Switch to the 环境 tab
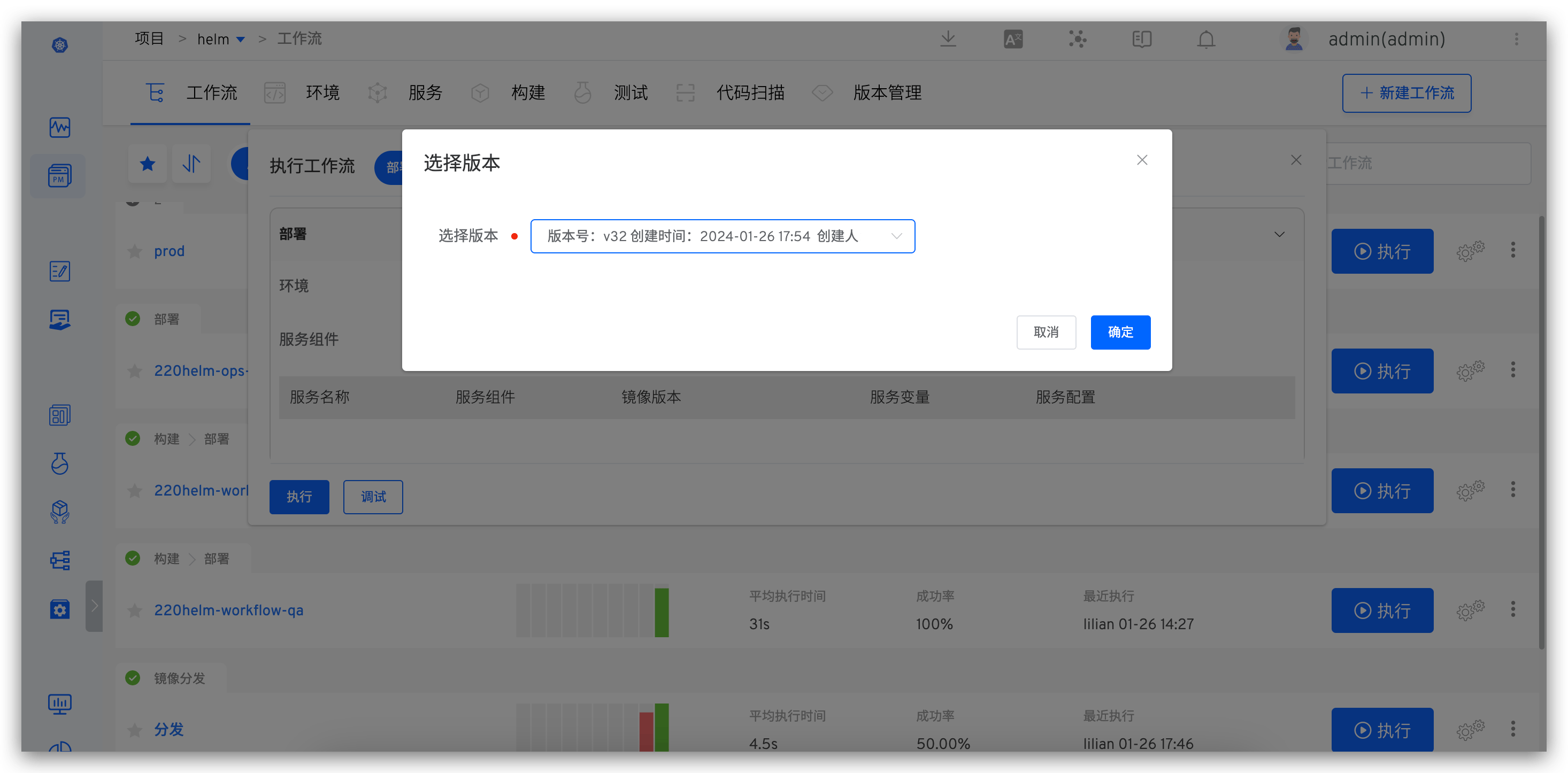1568x773 pixels. coord(321,93)
